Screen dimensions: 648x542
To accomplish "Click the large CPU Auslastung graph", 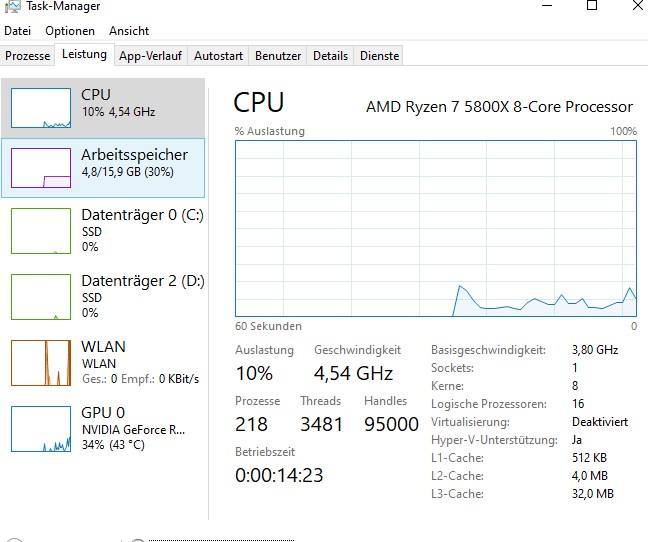I will (436, 228).
